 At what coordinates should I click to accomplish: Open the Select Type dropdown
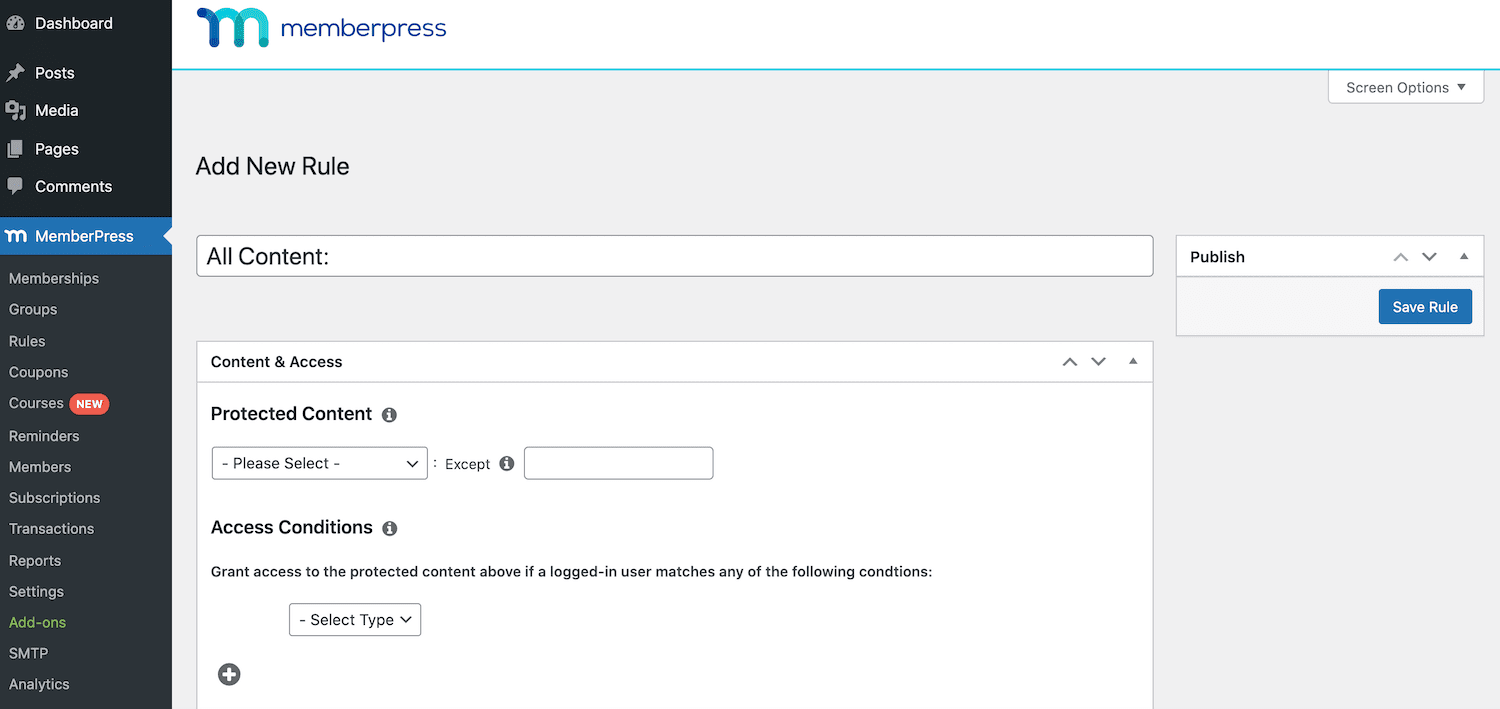click(x=355, y=620)
